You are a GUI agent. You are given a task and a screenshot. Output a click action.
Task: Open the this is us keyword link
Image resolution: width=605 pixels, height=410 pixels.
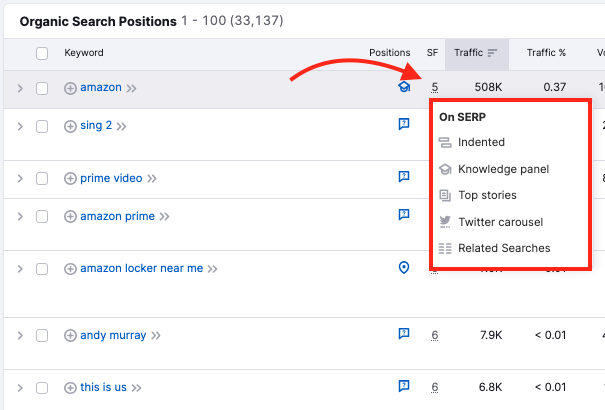103,387
